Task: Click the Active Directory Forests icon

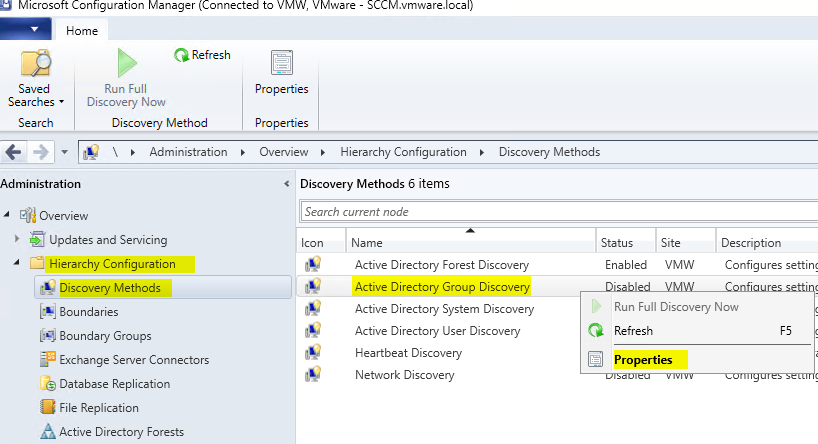Action: point(46,432)
